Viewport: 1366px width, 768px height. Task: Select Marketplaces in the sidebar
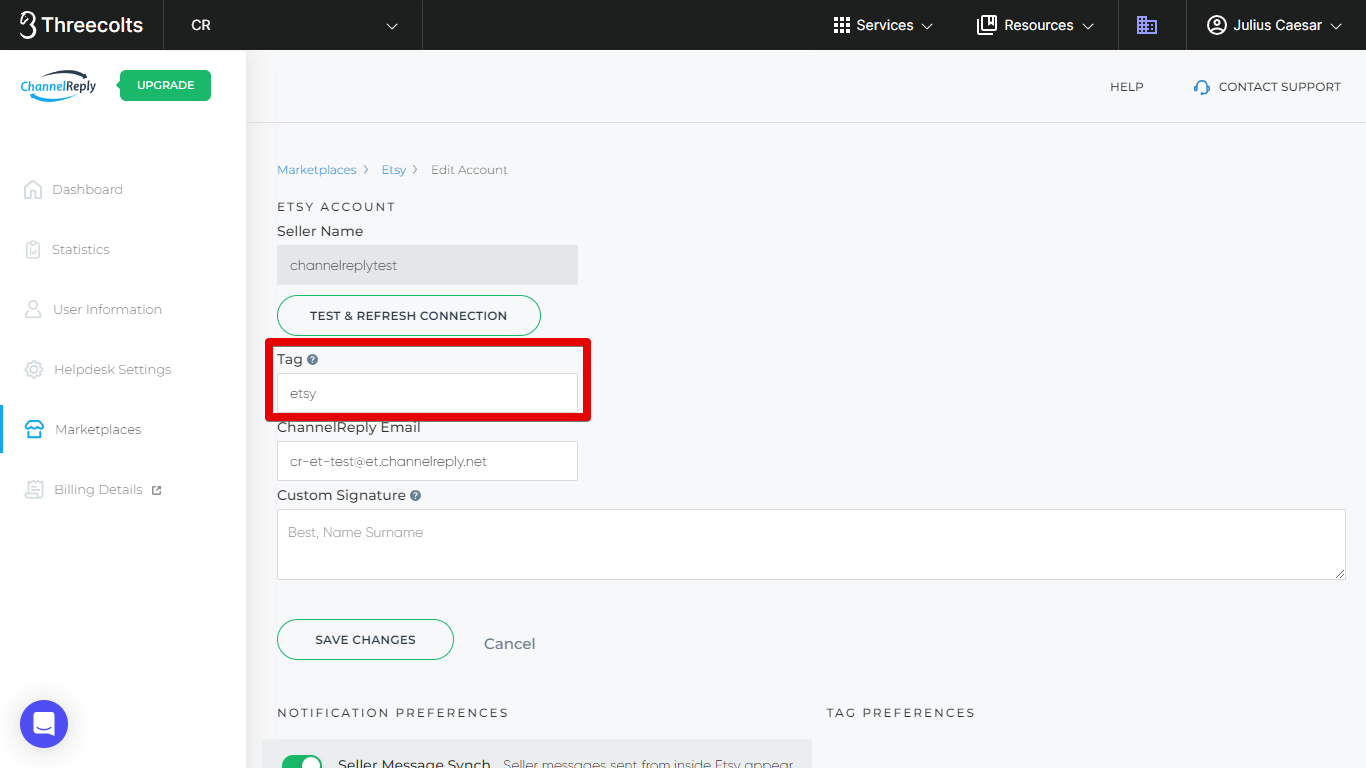click(x=98, y=429)
